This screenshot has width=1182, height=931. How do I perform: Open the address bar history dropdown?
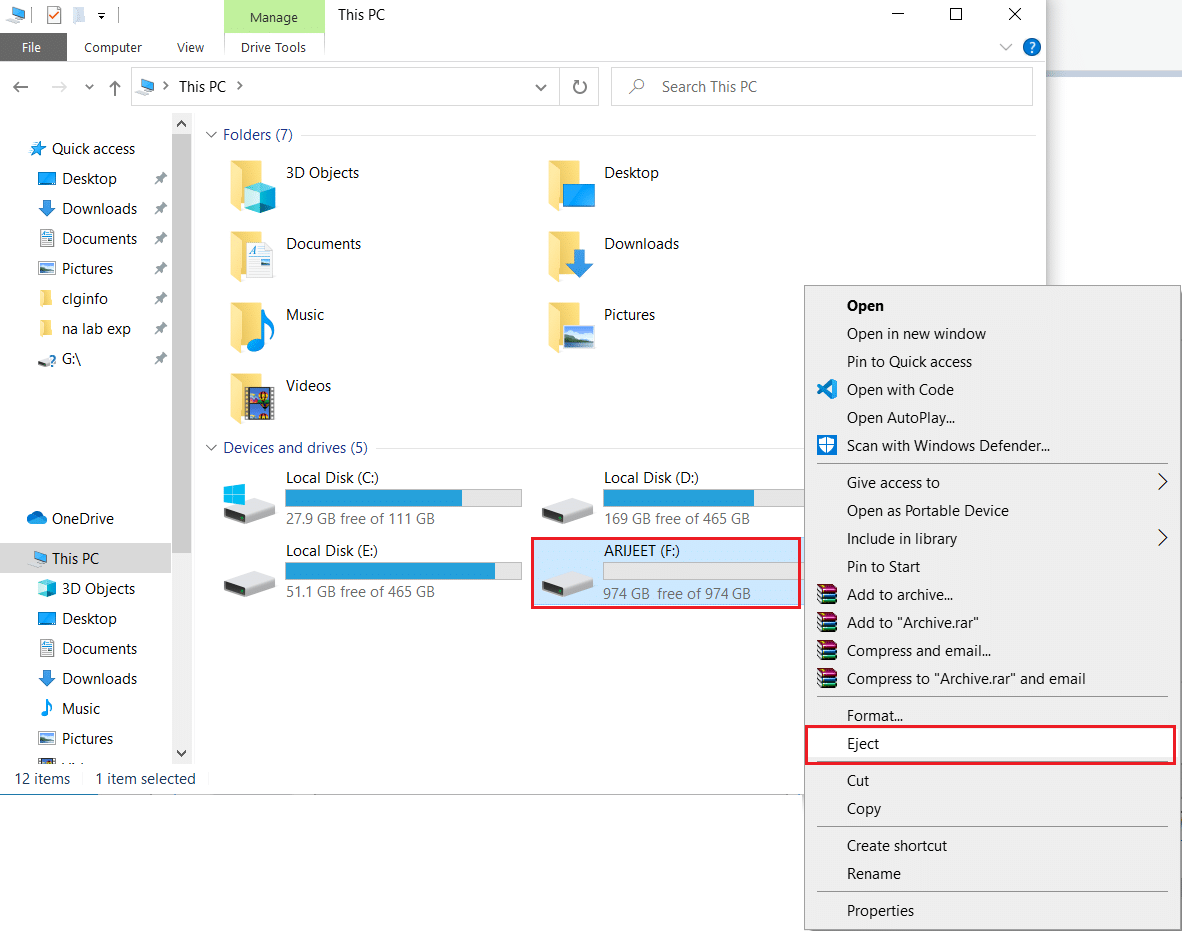point(540,86)
